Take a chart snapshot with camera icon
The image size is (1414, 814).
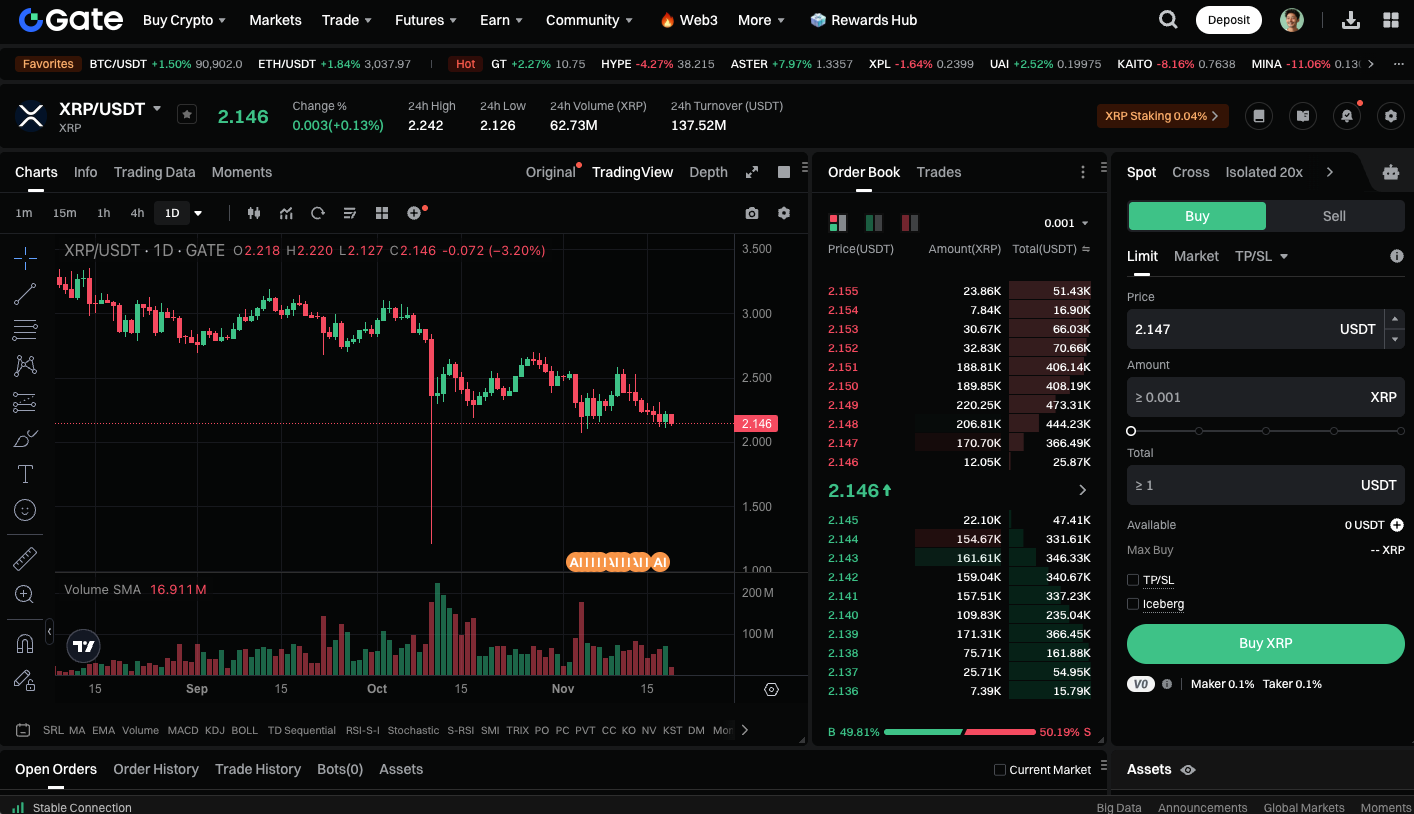click(752, 213)
